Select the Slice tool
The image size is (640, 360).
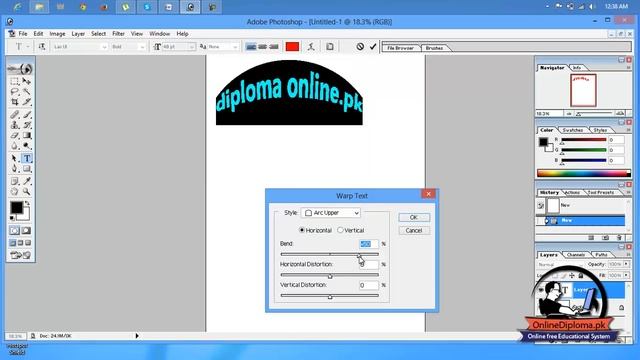pos(27,102)
